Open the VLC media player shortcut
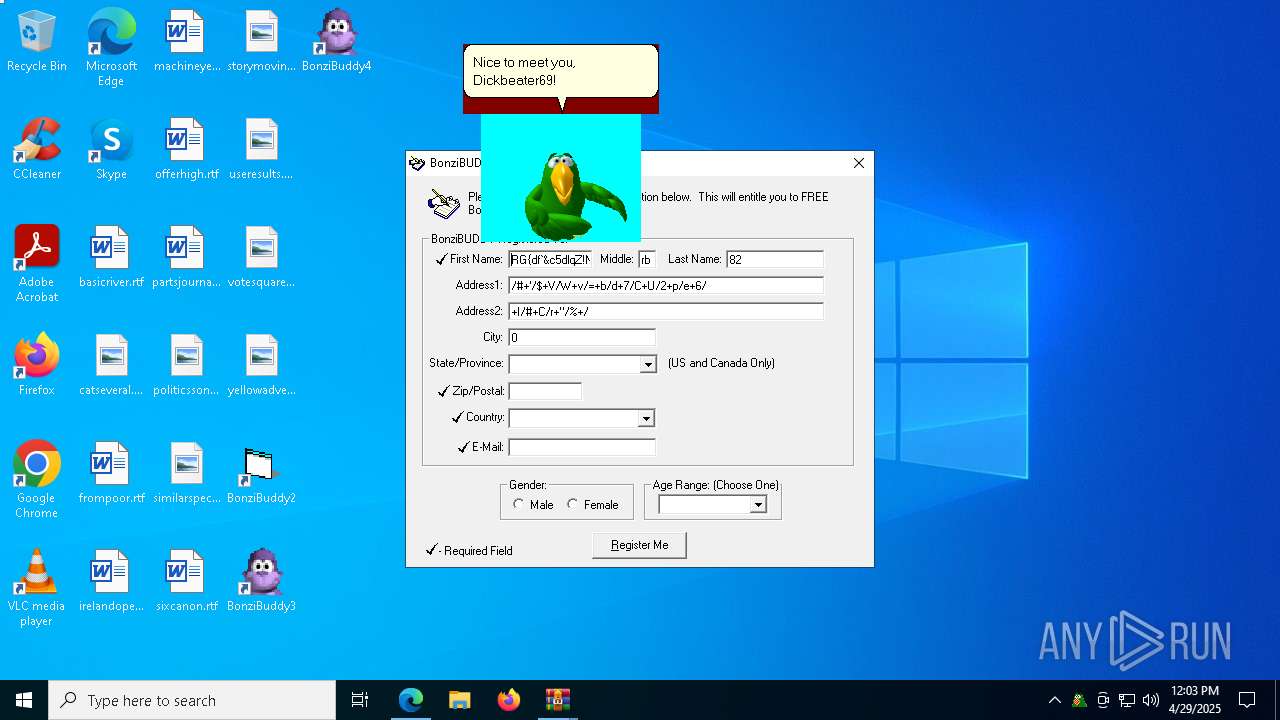Screen dimensions: 1280x720 tap(37, 587)
